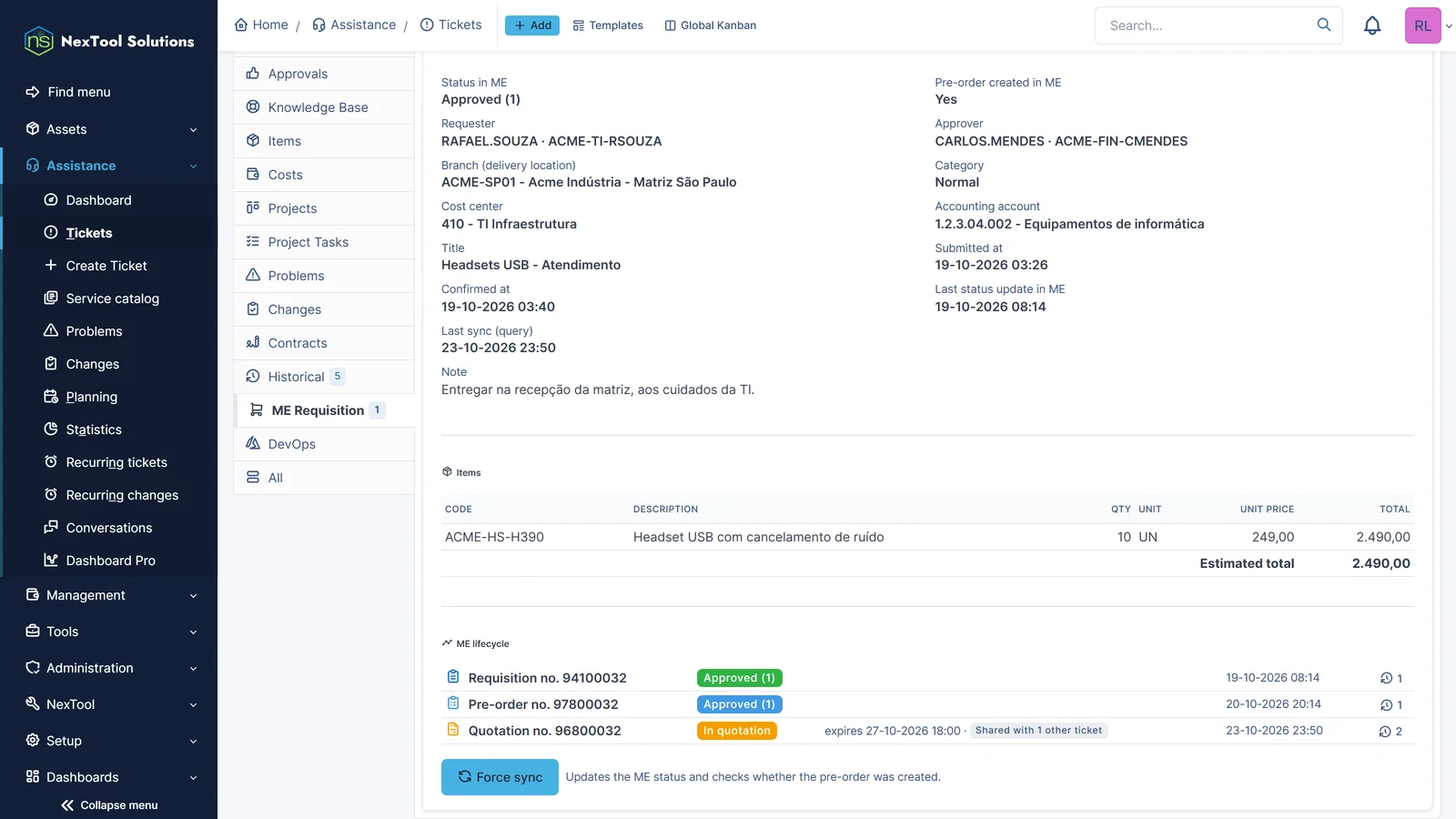The width and height of the screenshot is (1456, 819).
Task: Expand the Assets sidebar section
Action: [x=109, y=129]
